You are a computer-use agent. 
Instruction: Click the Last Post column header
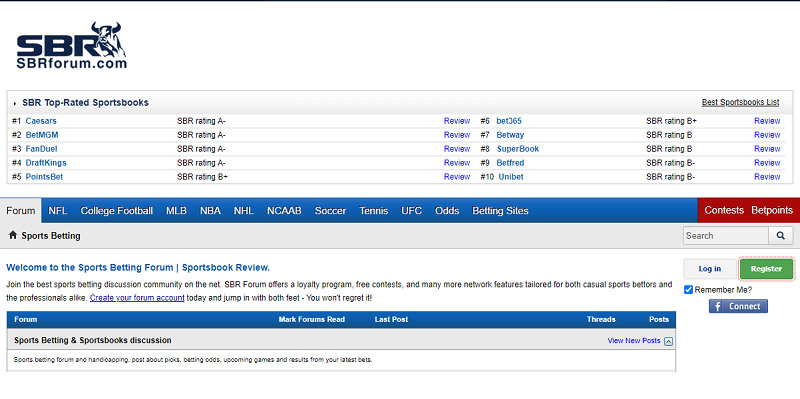click(x=391, y=319)
